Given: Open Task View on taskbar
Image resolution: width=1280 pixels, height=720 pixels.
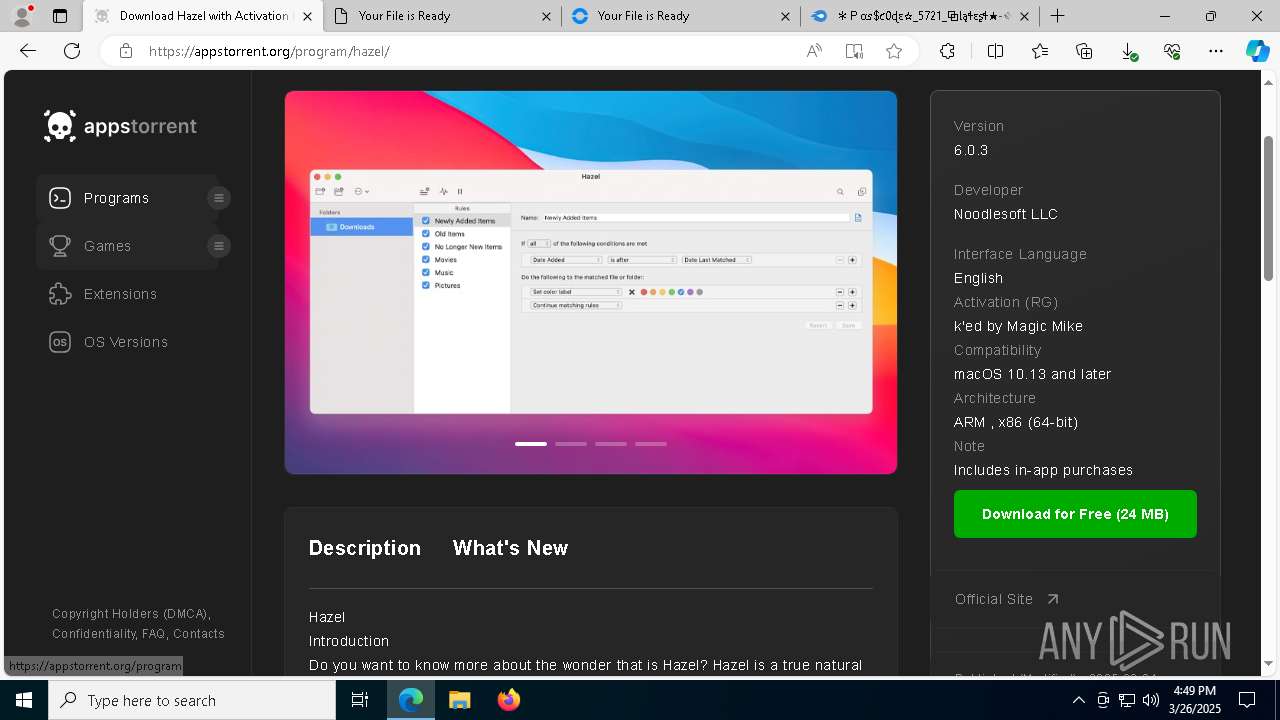Looking at the screenshot, I should click(x=360, y=700).
